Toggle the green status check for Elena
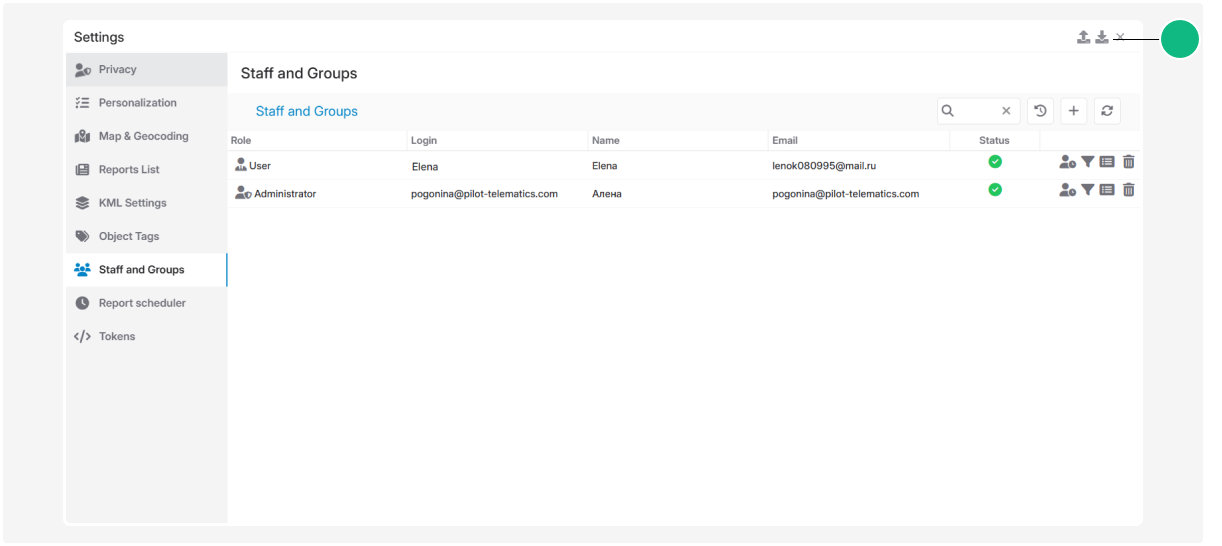 (995, 162)
